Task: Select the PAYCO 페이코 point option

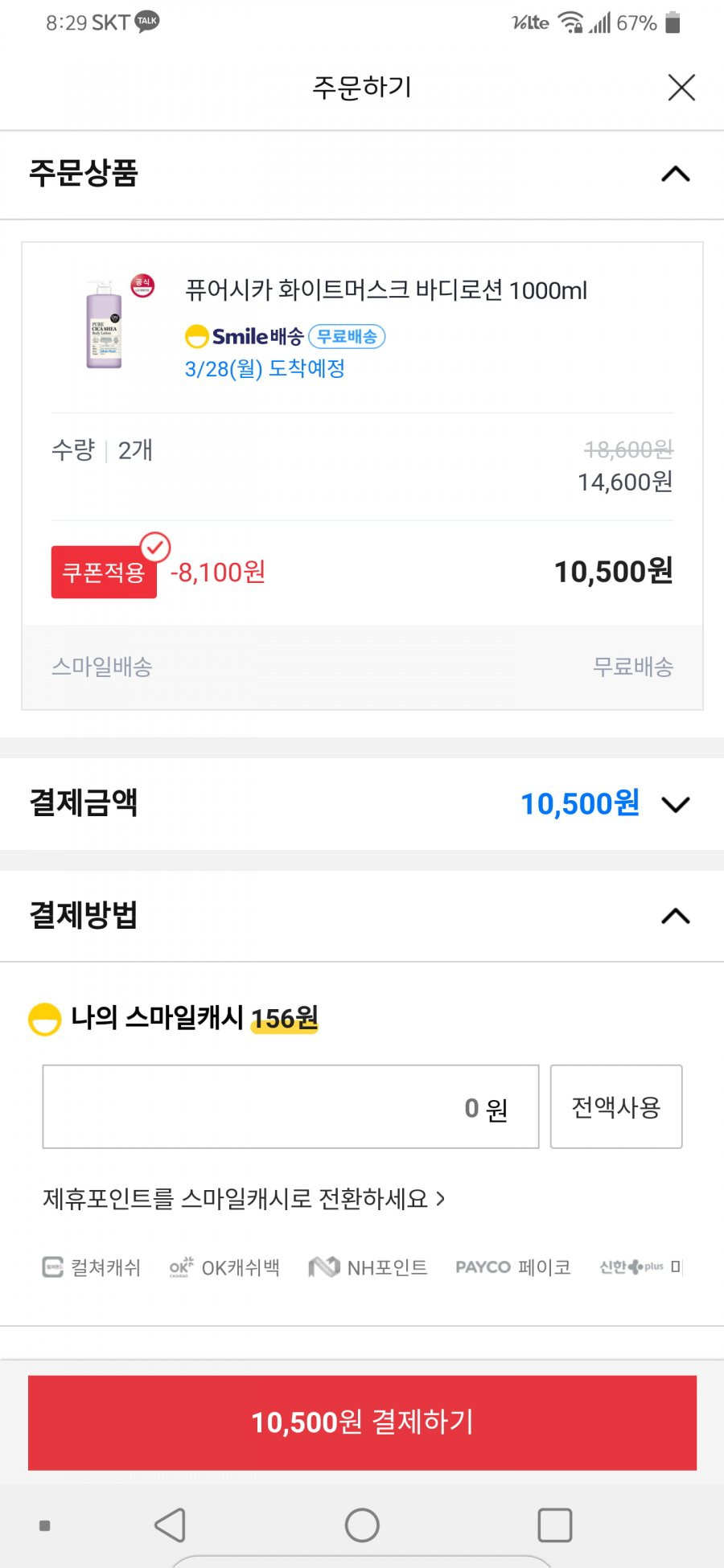Action: coord(513,1268)
